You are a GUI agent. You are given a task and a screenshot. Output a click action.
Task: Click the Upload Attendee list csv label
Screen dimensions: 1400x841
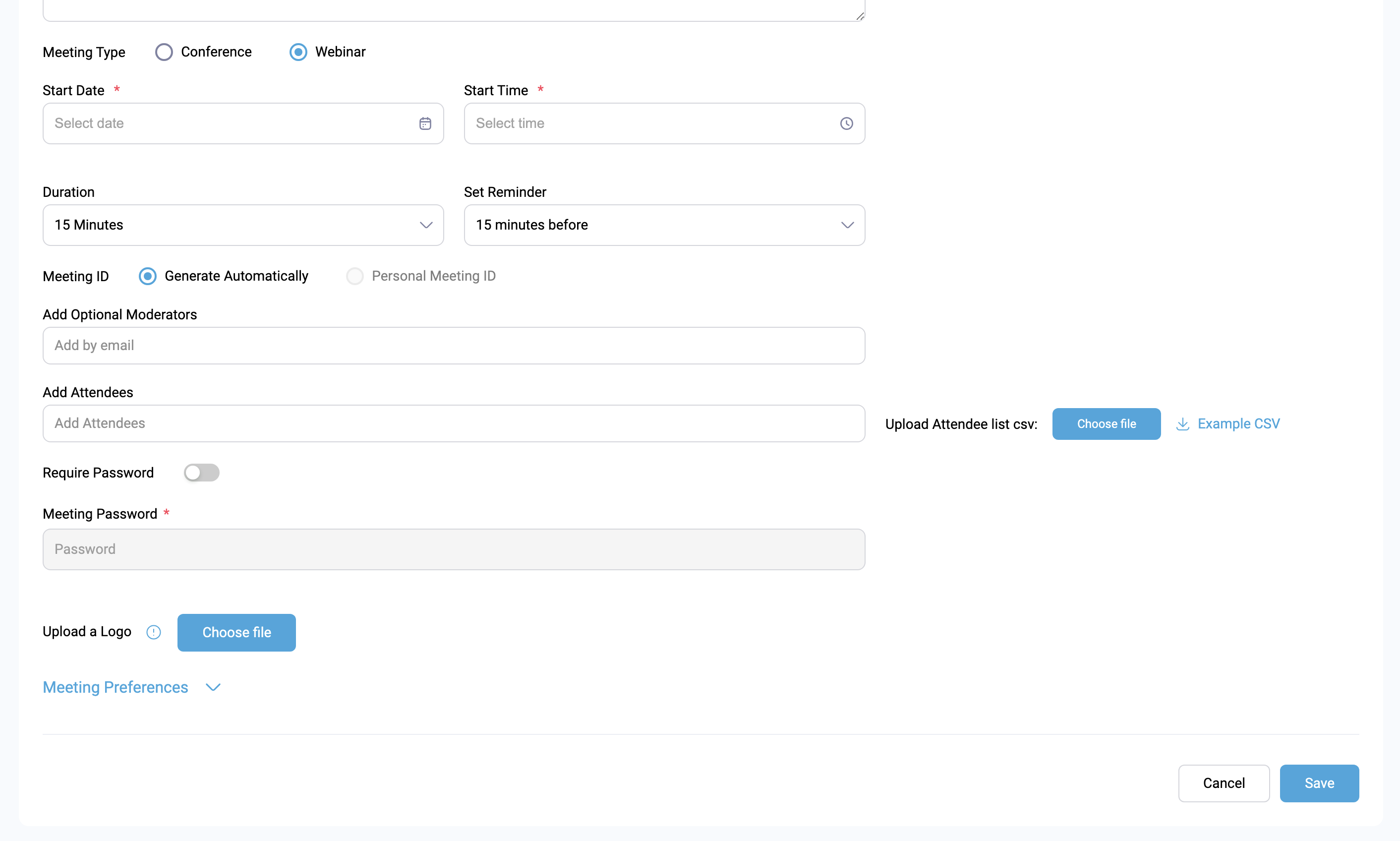point(961,424)
